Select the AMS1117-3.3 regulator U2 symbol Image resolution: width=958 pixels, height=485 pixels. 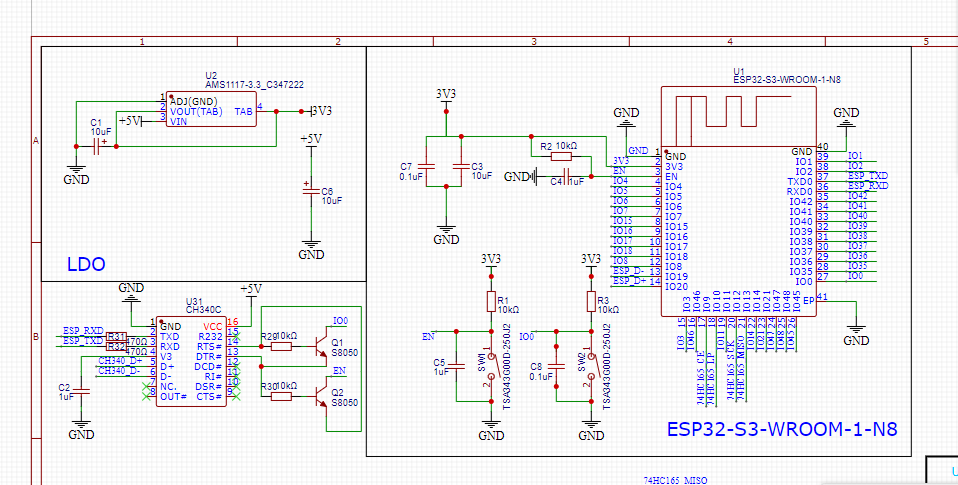tap(211, 110)
